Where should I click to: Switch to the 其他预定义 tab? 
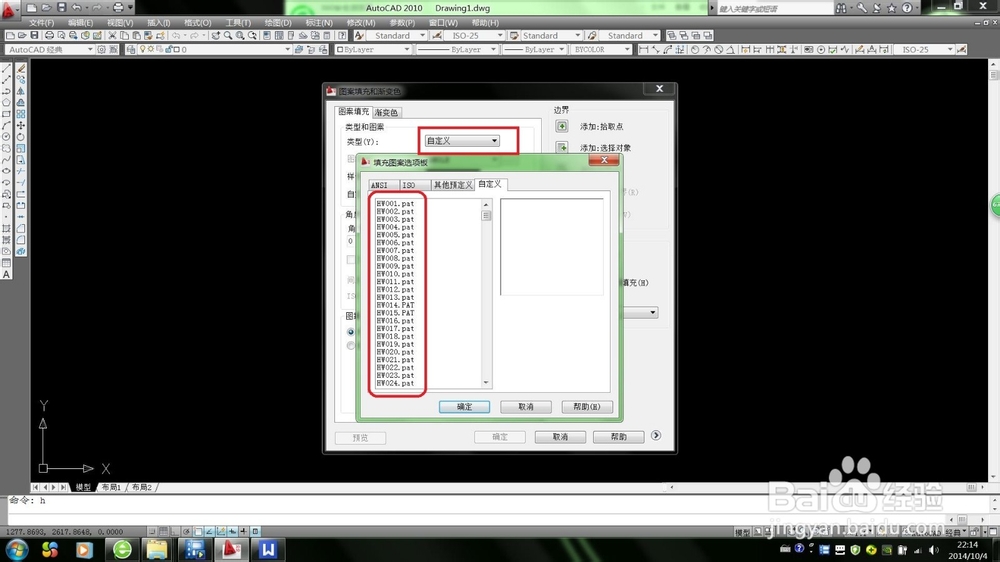[453, 185]
